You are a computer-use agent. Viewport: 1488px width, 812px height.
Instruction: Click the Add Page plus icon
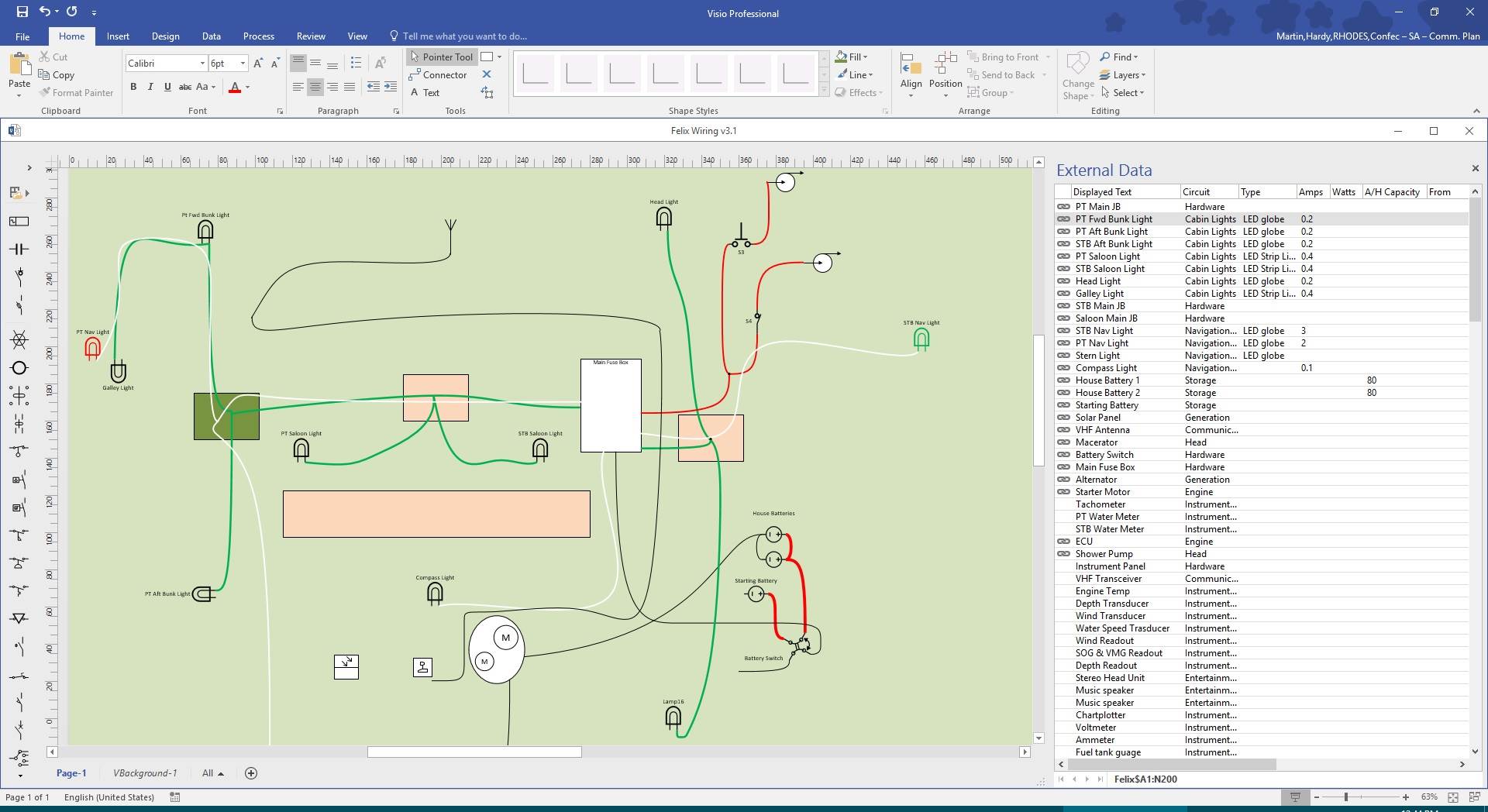251,773
